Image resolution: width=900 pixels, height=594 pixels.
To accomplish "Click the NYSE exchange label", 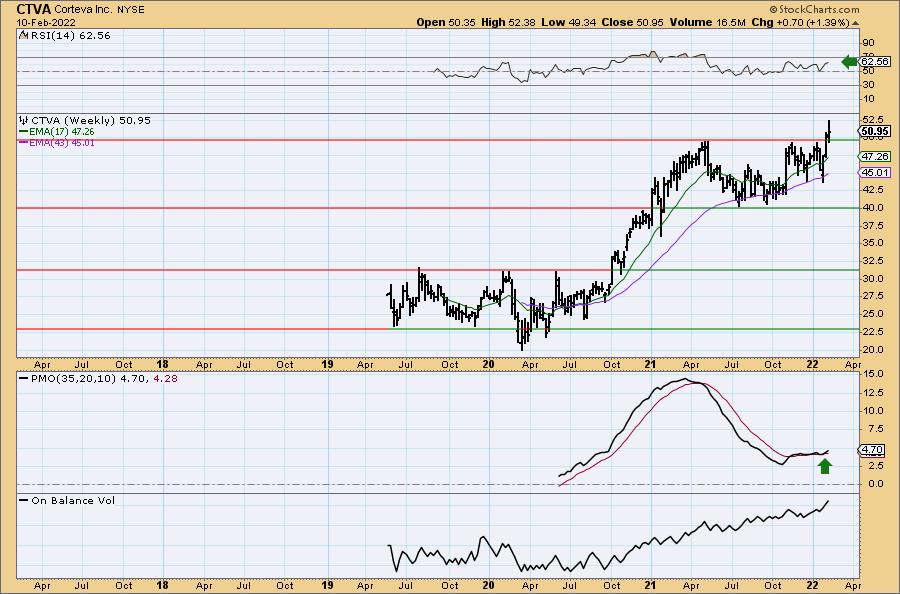I will (131, 10).
